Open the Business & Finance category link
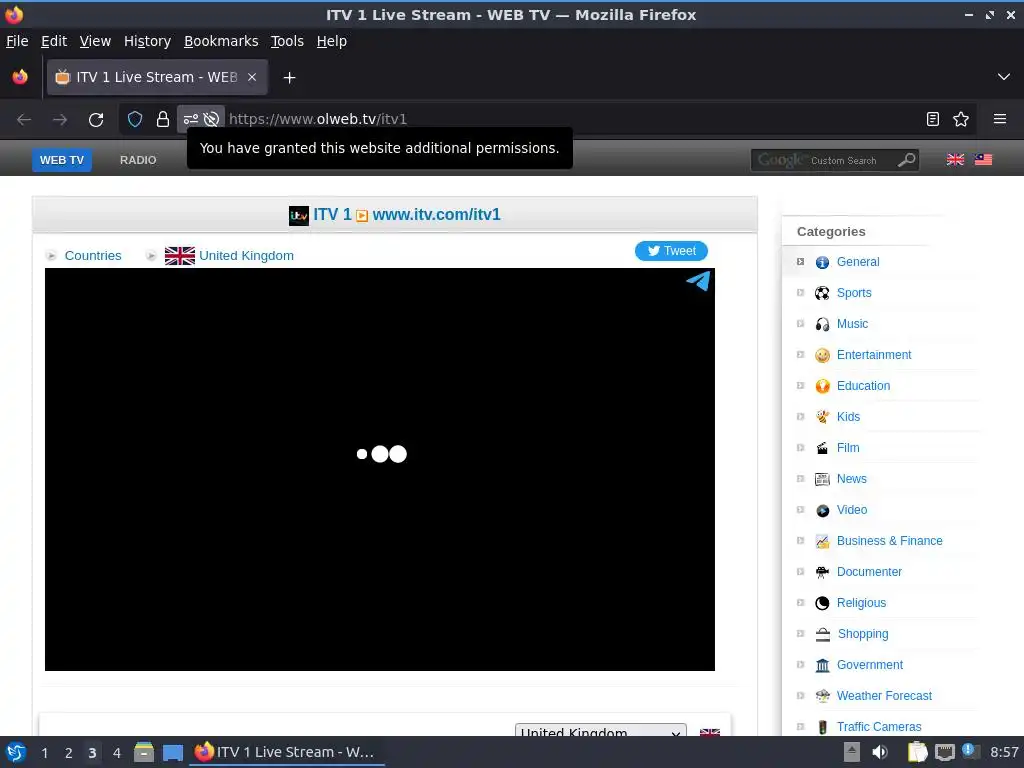The height and width of the screenshot is (768, 1024). (889, 541)
